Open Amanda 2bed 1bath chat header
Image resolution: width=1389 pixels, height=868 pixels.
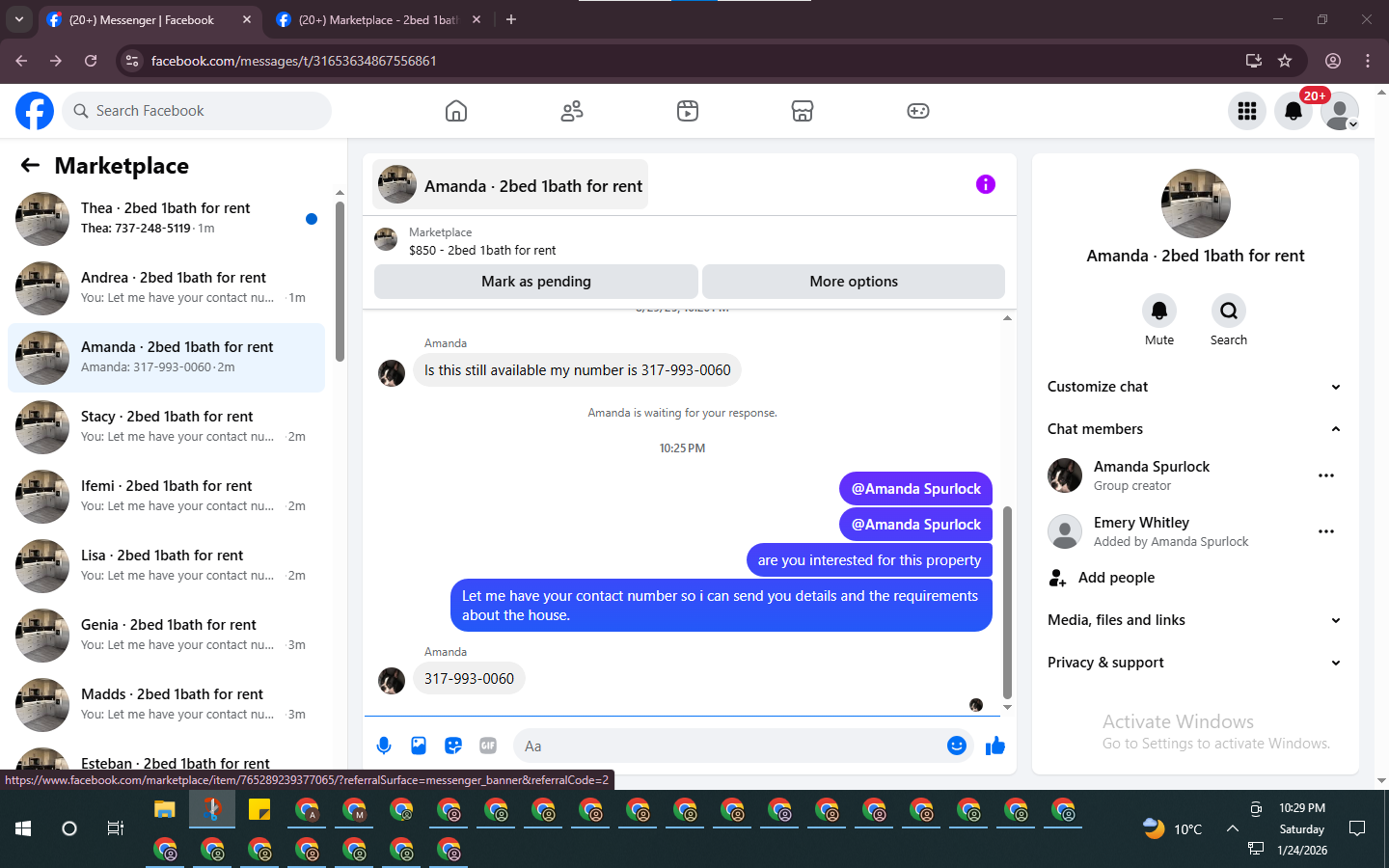510,185
